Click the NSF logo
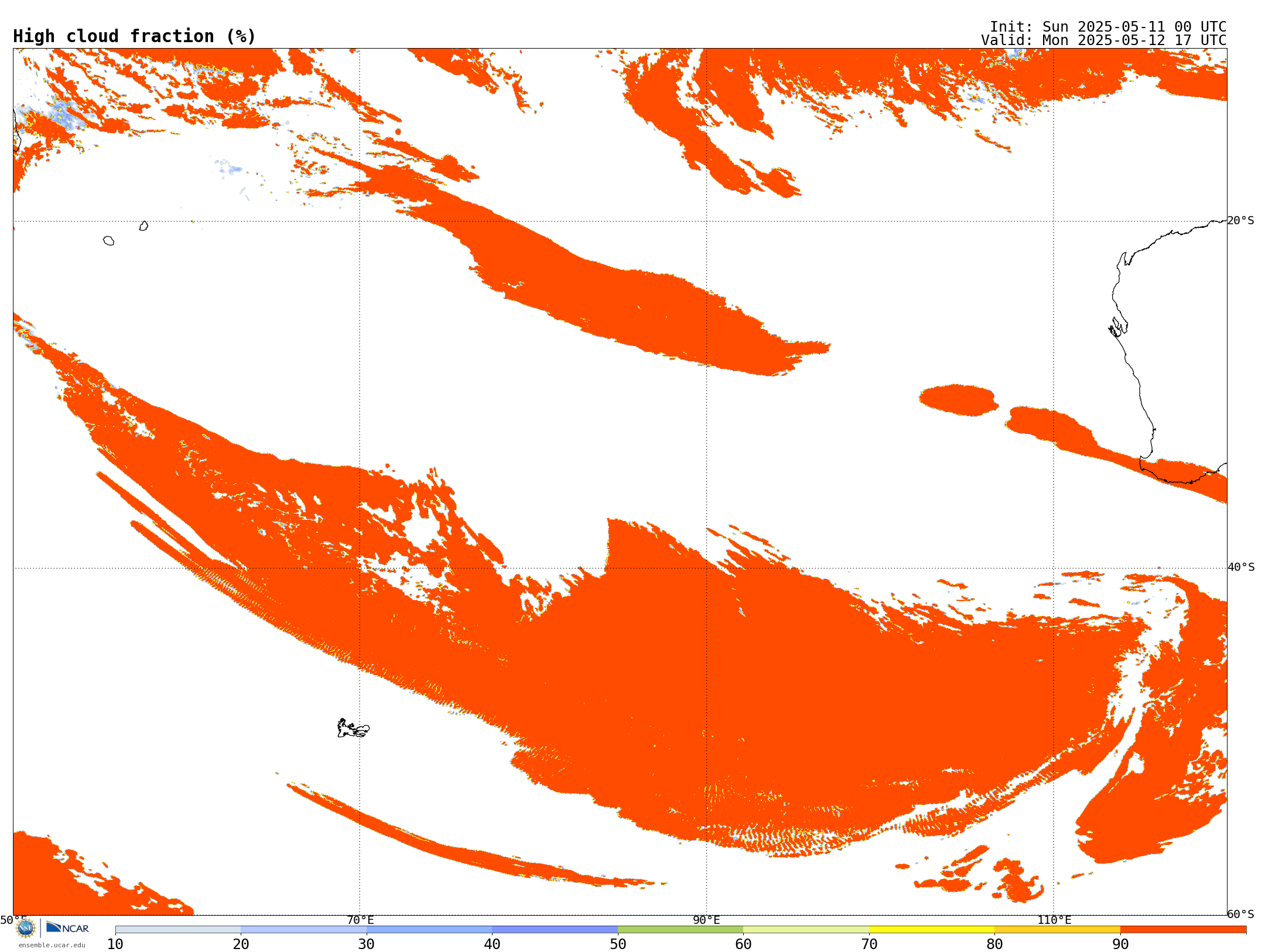 coord(26,928)
